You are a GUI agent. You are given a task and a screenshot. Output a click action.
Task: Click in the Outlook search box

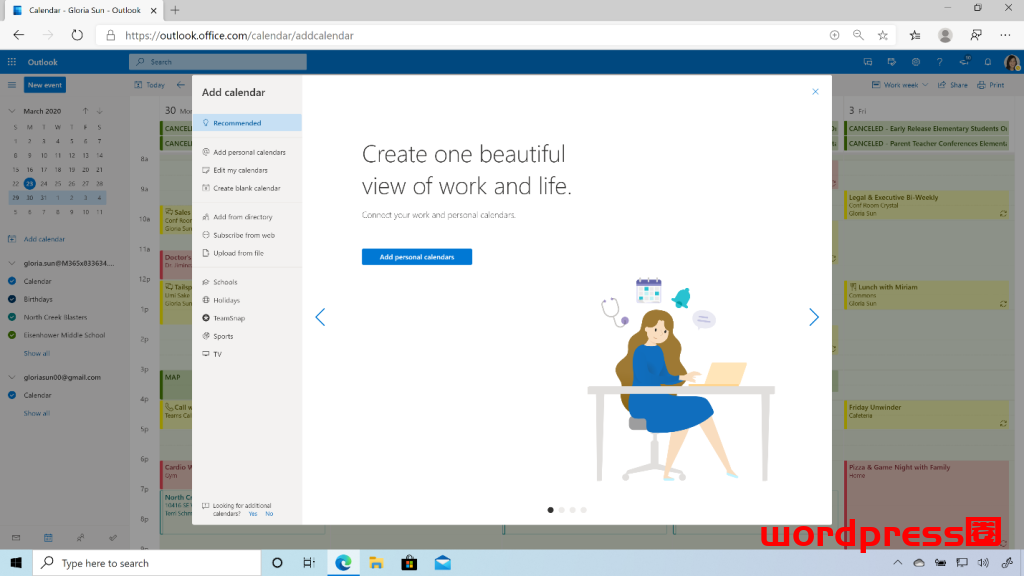click(x=217, y=62)
